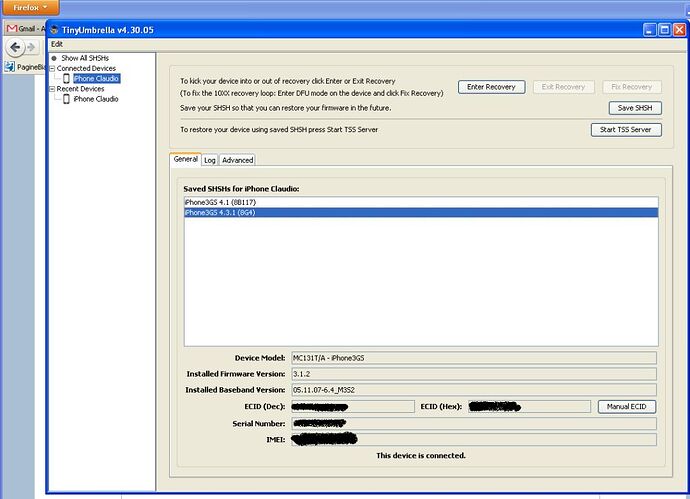Click the Device Model field
The width and height of the screenshot is (690, 499).
click(x=474, y=358)
